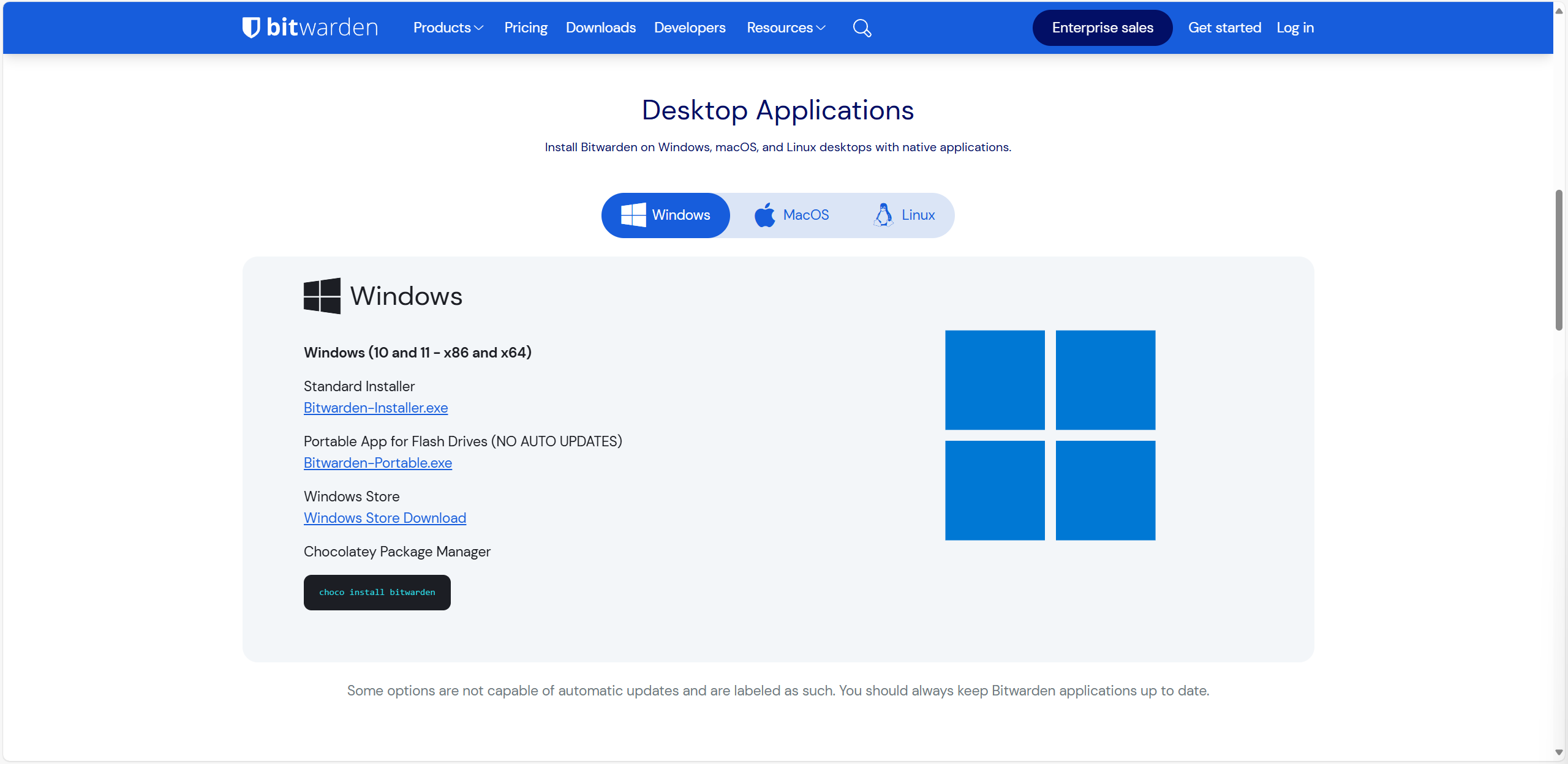Click the scrollbar down arrow
The image size is (1568, 764).
[x=1559, y=753]
